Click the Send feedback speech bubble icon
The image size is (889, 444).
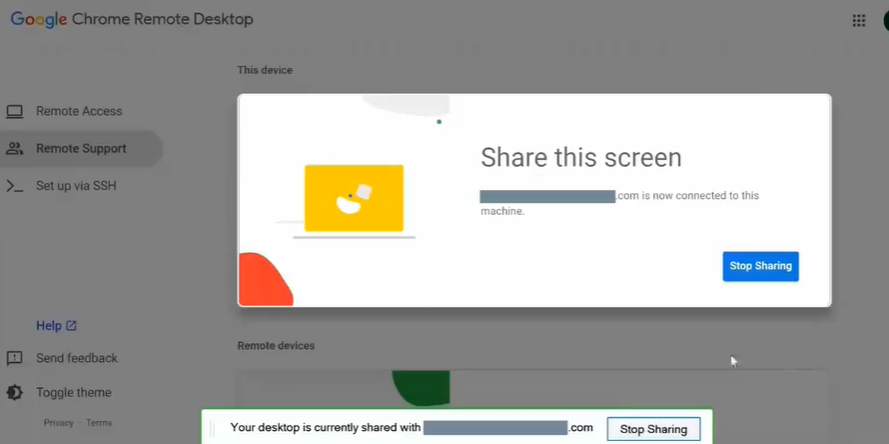click(14, 358)
